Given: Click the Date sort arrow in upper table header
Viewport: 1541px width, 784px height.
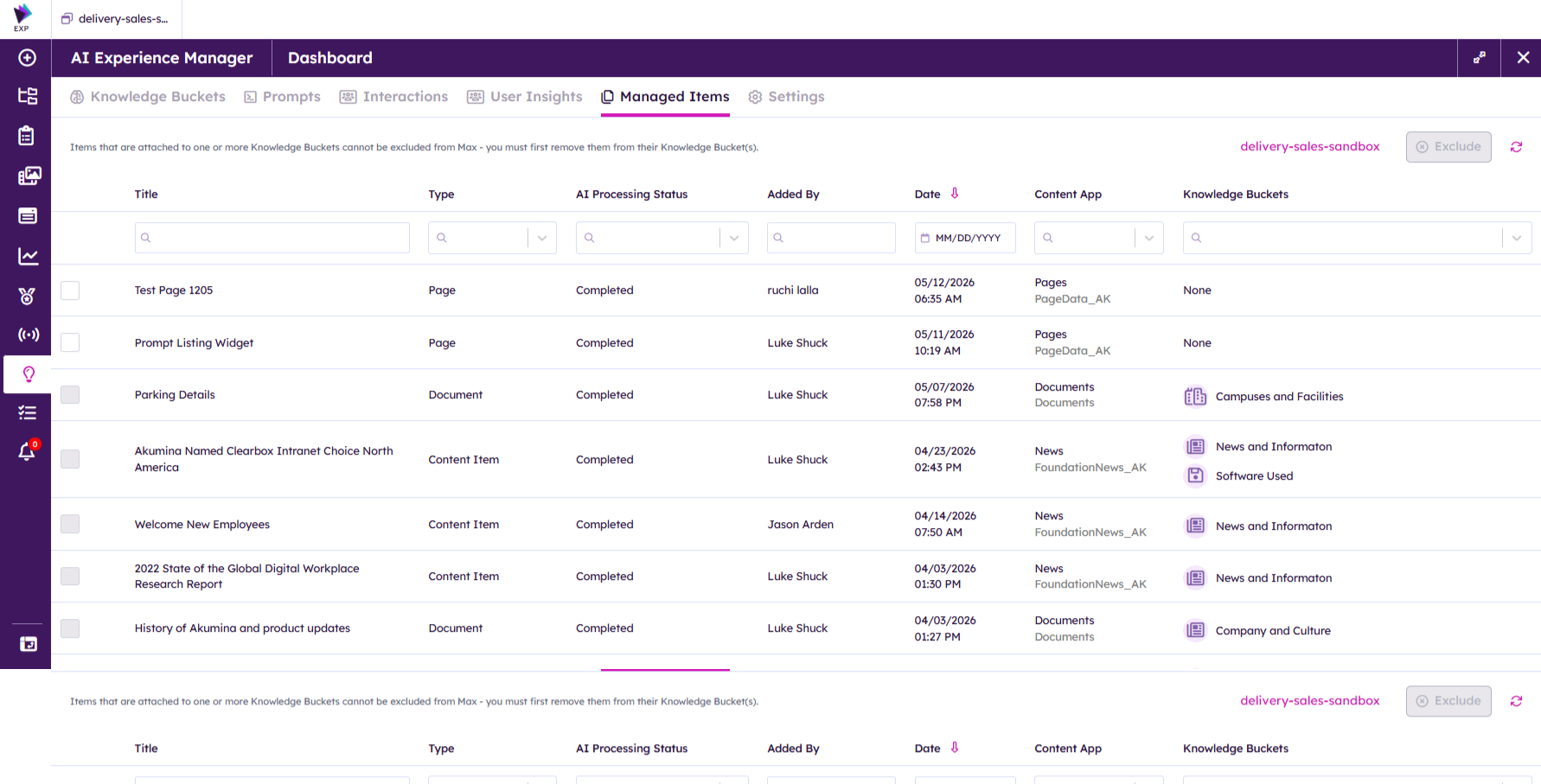Looking at the screenshot, I should [x=955, y=194].
